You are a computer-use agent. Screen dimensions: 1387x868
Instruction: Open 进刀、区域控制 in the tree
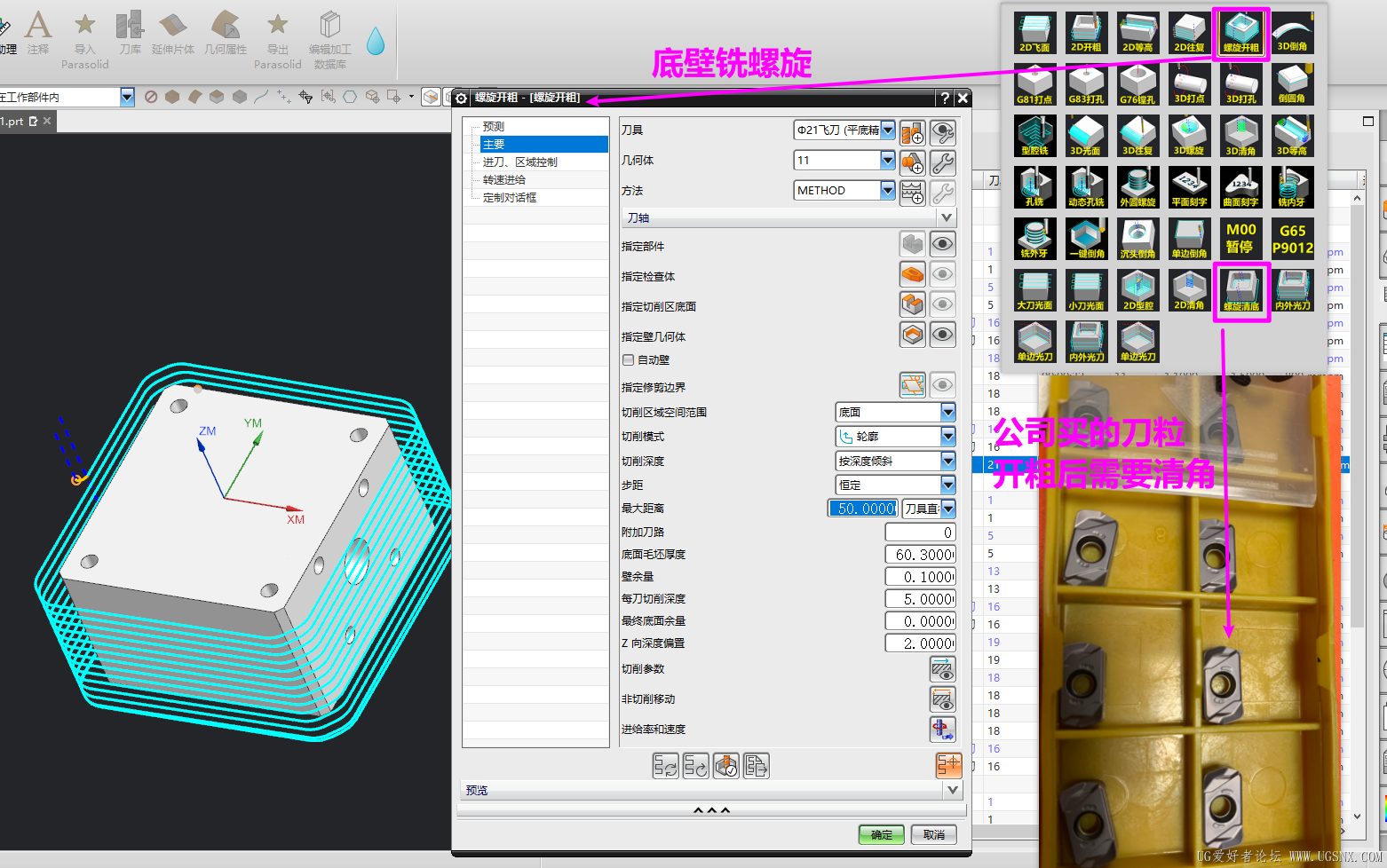520,162
